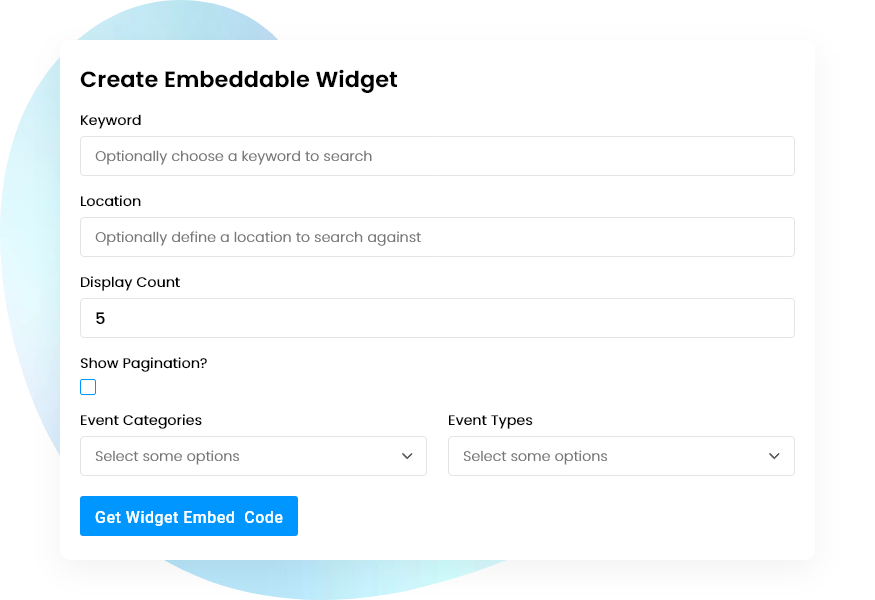Click the Create Embeddable Widget heading
The image size is (875, 600).
[238, 79]
